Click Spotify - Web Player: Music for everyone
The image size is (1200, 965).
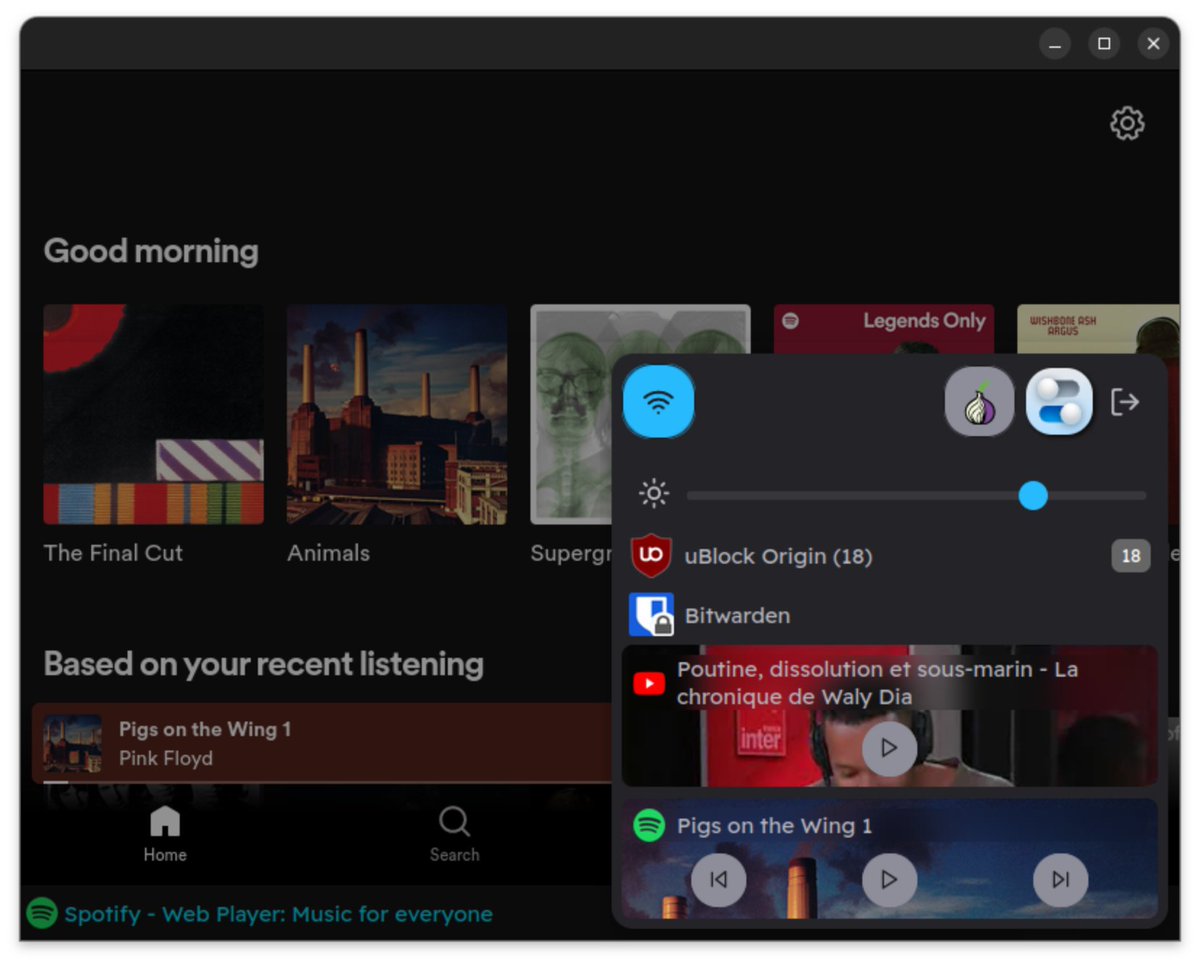tap(278, 914)
